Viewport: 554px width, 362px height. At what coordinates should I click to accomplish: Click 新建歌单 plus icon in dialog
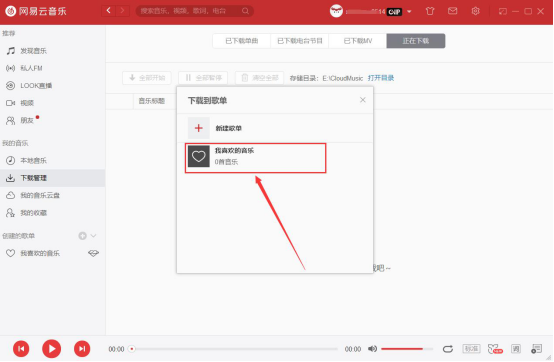tap(199, 128)
